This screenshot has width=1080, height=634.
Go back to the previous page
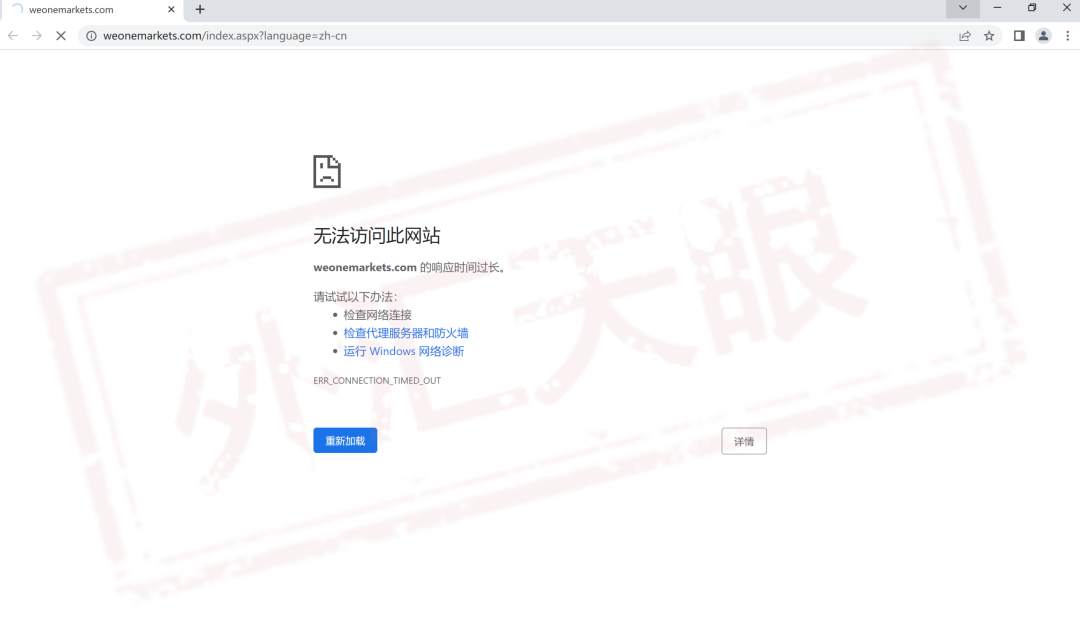point(13,36)
